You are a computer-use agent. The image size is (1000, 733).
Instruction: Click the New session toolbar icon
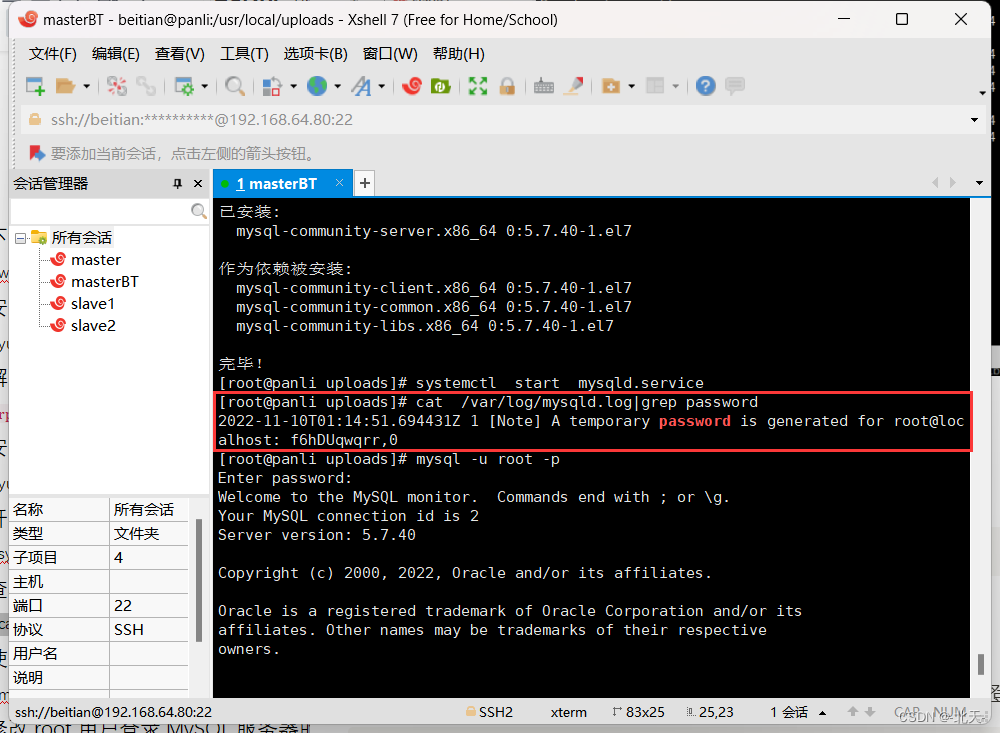35,85
